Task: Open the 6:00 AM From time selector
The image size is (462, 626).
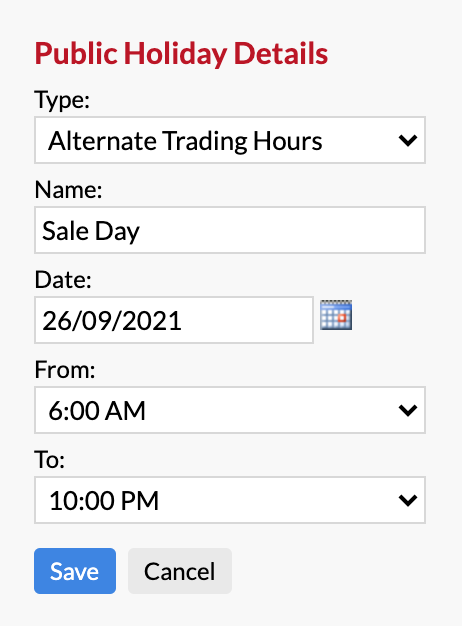Action: tap(230, 410)
